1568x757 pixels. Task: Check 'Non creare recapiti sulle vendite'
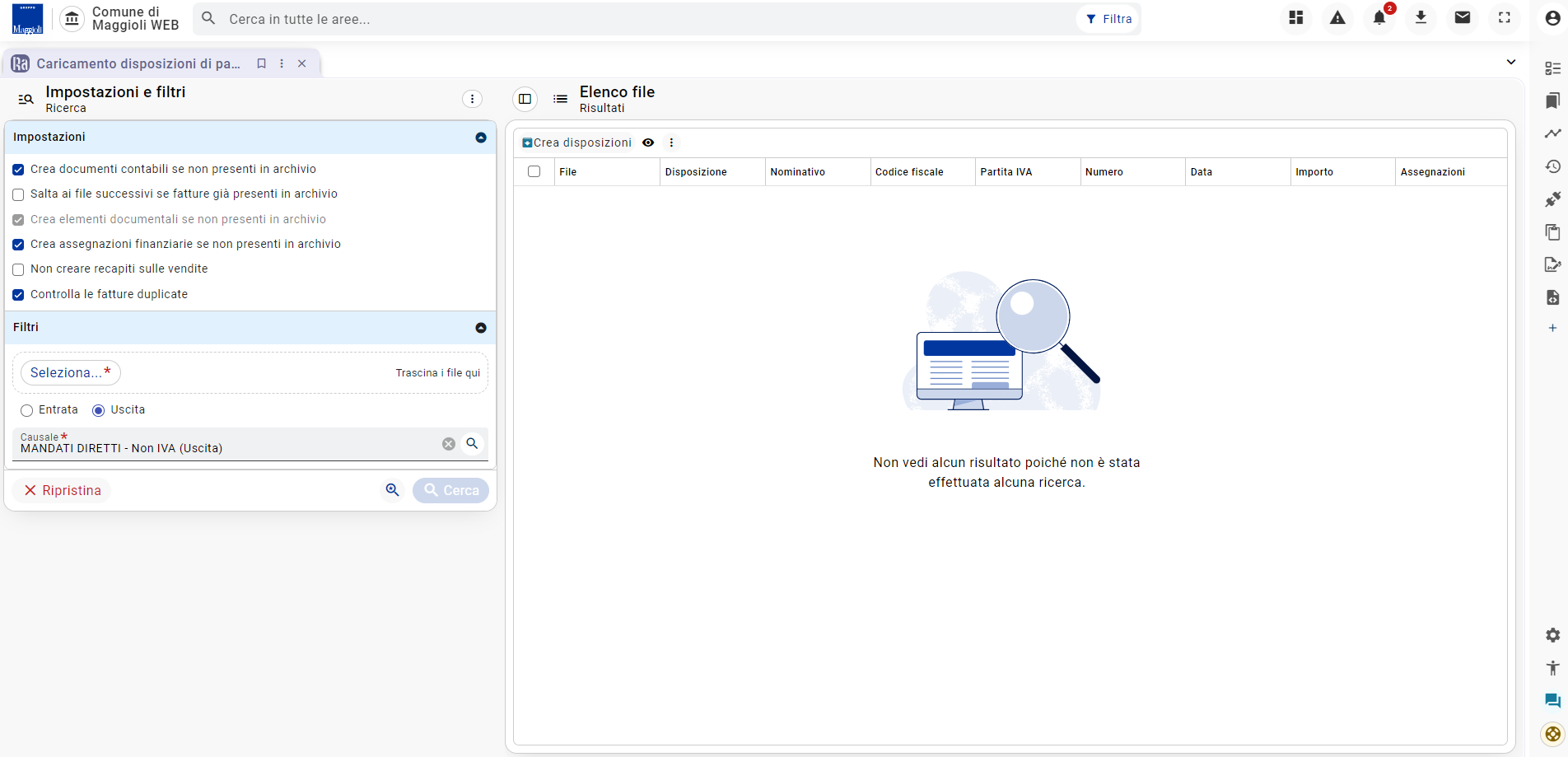tap(18, 269)
